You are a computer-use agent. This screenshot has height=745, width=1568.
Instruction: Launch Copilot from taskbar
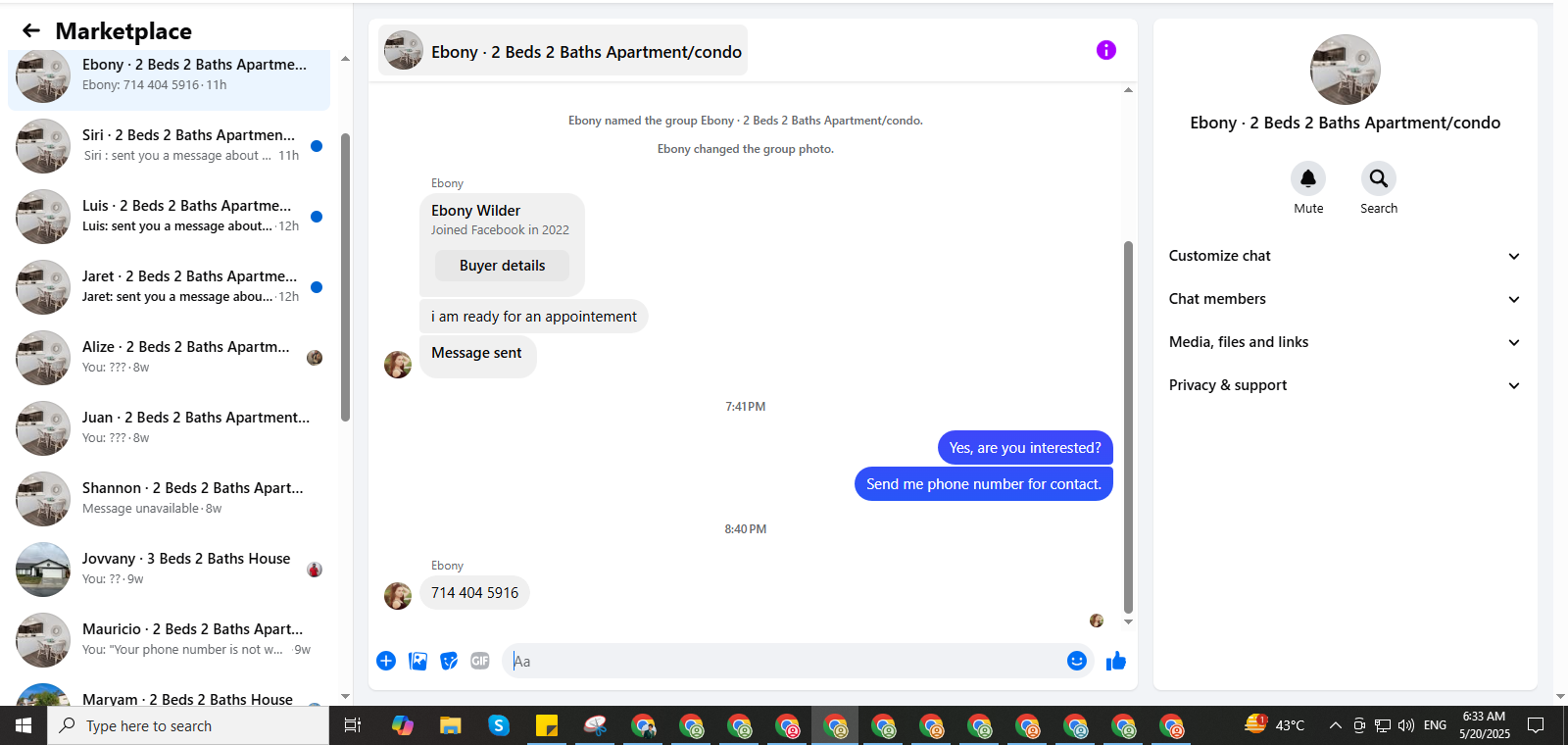[403, 725]
